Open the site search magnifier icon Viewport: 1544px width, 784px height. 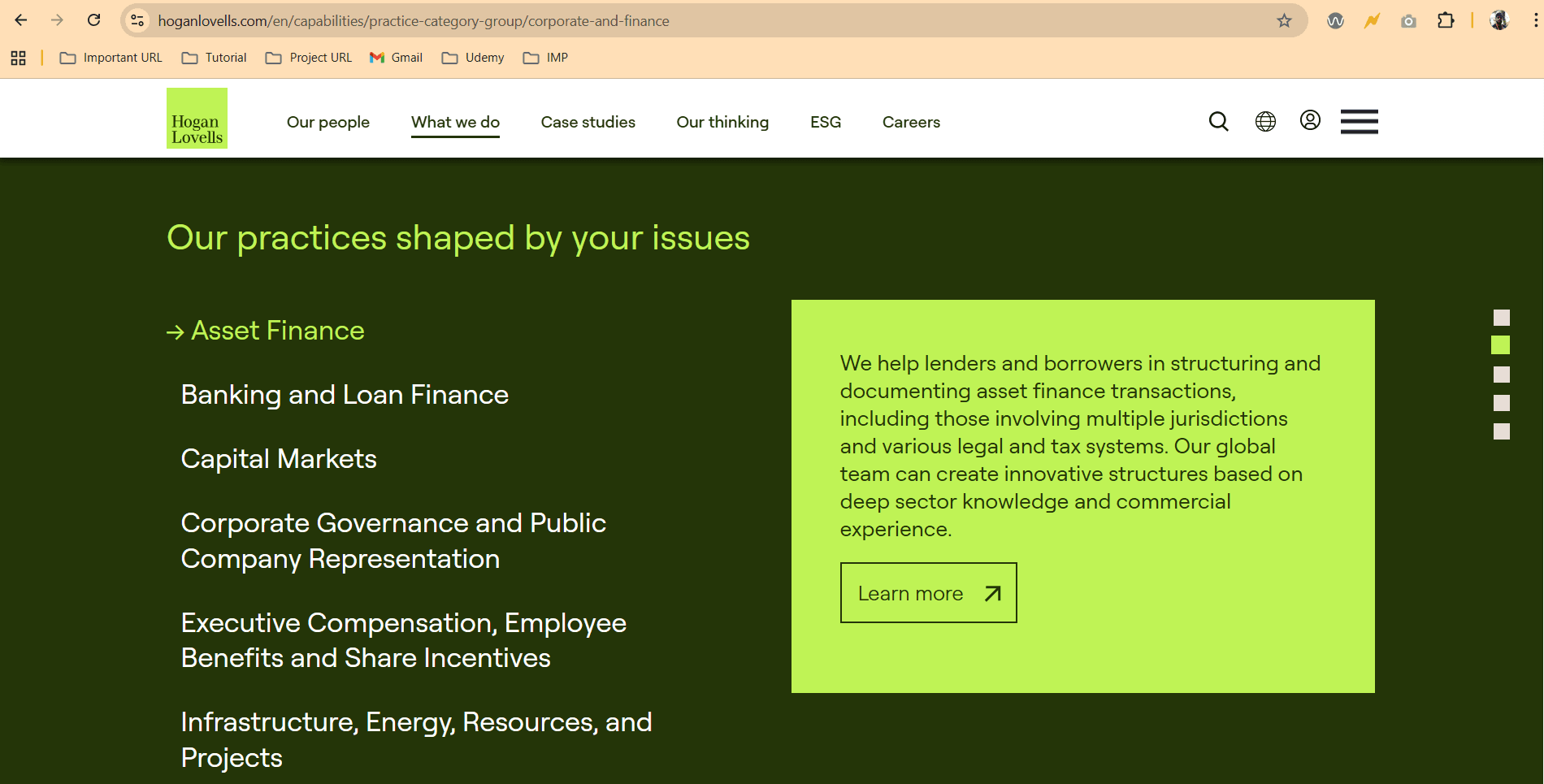[1218, 122]
